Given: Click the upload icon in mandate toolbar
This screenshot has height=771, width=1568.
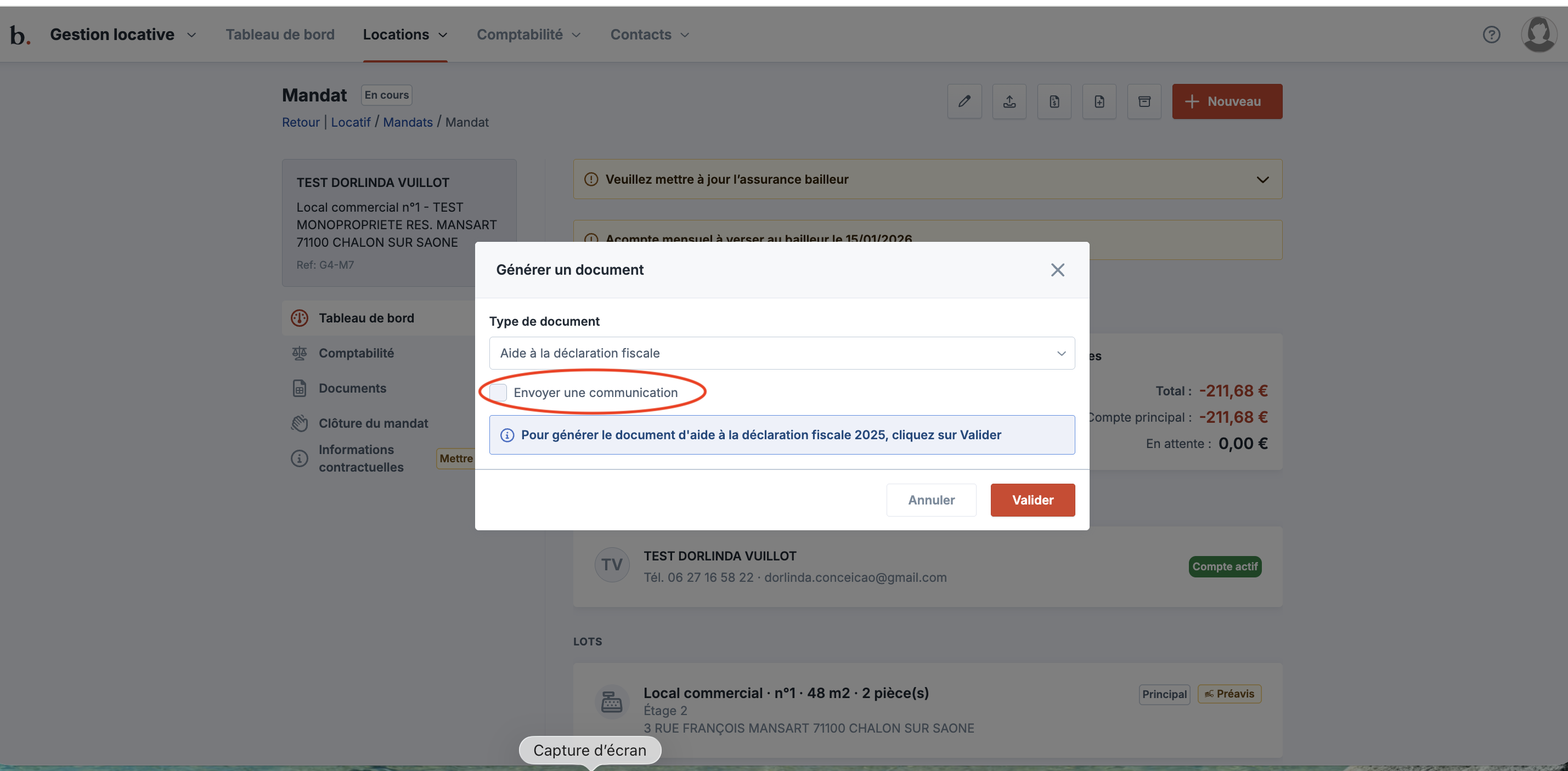Looking at the screenshot, I should click(1009, 101).
